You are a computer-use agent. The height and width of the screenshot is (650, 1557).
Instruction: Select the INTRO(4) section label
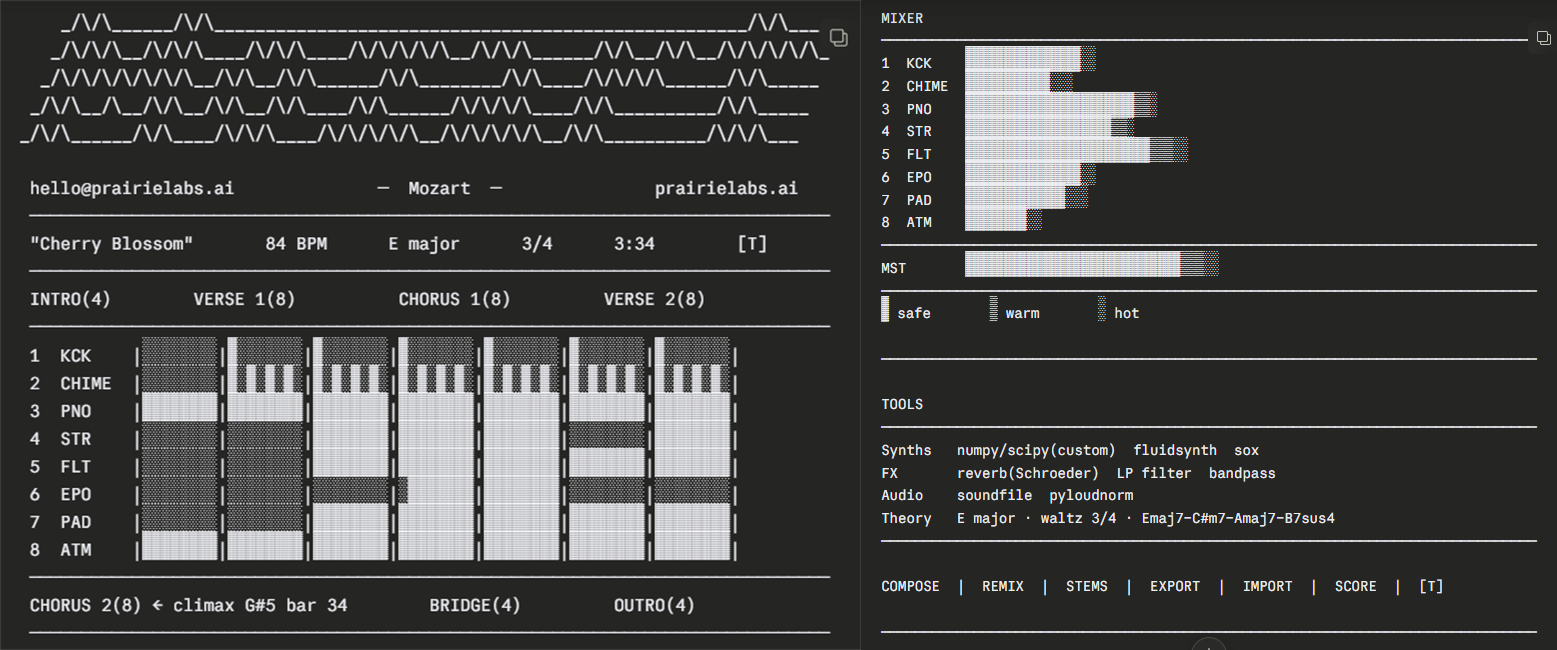[71, 299]
